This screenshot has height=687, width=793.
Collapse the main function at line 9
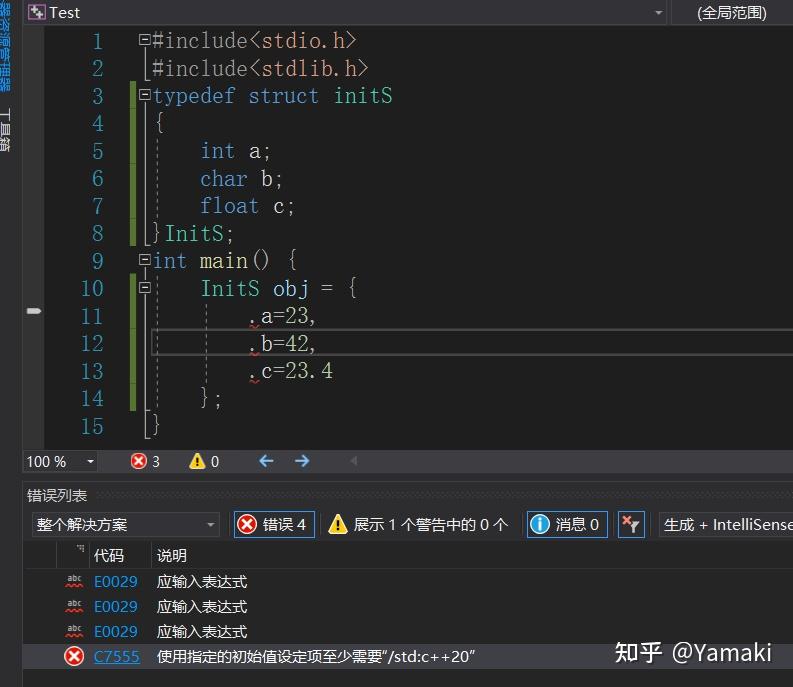(145, 260)
